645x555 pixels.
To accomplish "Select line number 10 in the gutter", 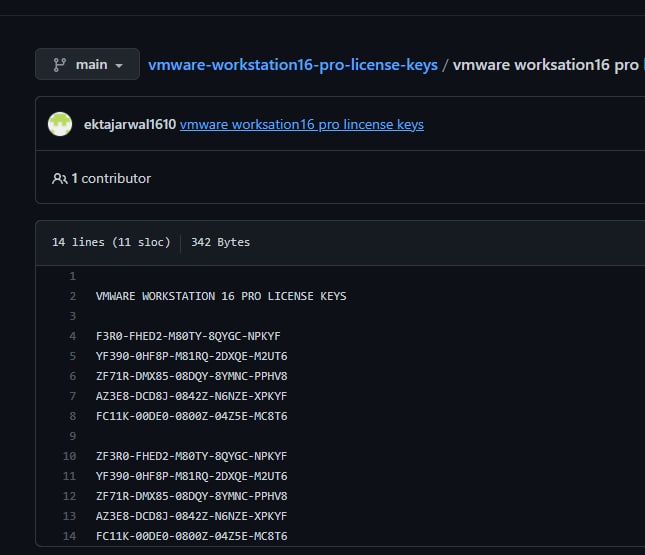I will click(70, 456).
